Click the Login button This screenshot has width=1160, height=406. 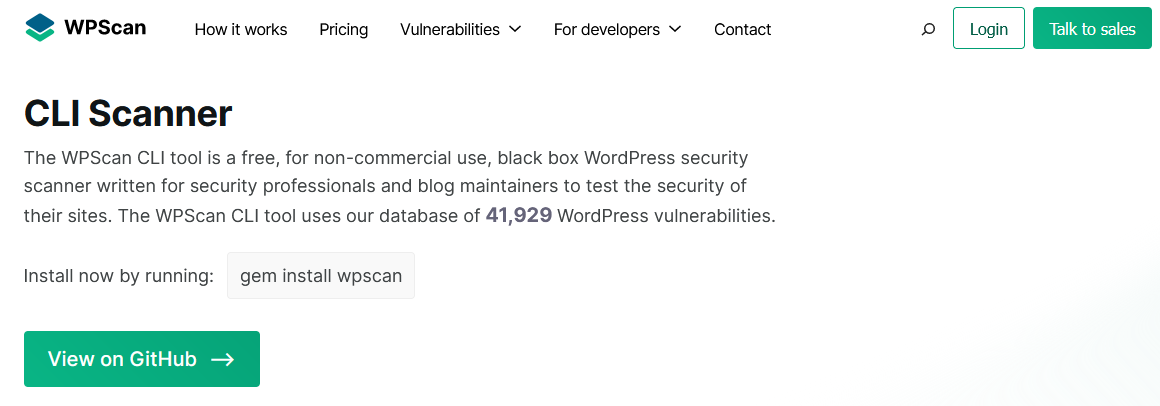click(988, 28)
